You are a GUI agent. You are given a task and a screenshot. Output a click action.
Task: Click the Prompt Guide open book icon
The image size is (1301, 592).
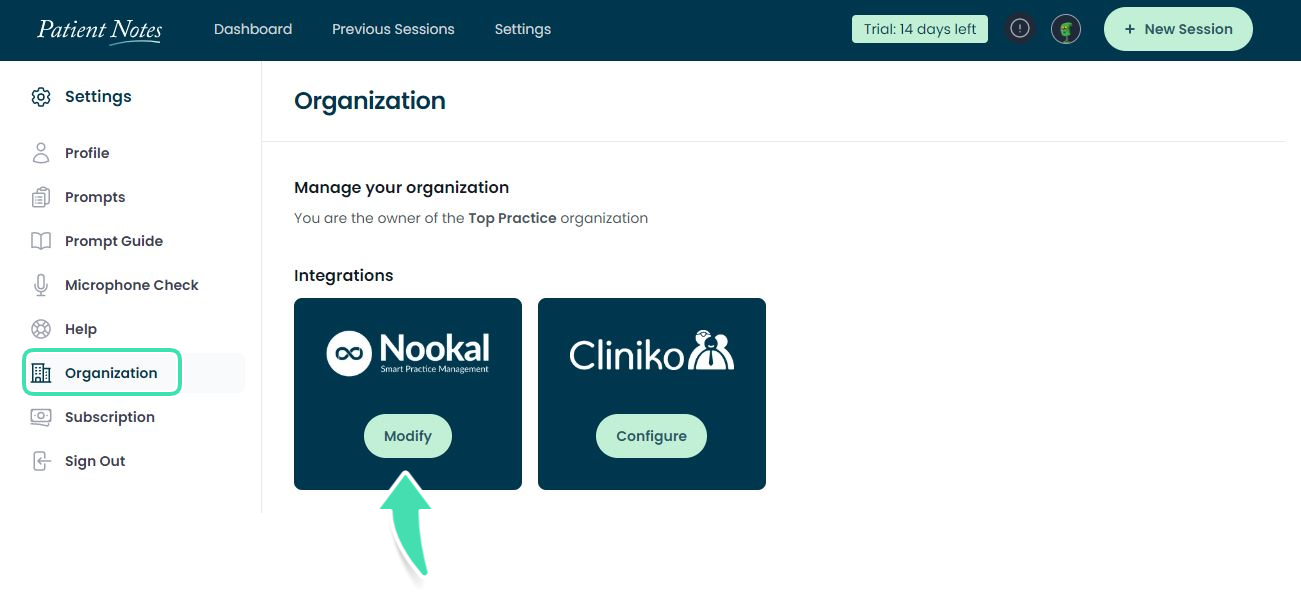(41, 241)
